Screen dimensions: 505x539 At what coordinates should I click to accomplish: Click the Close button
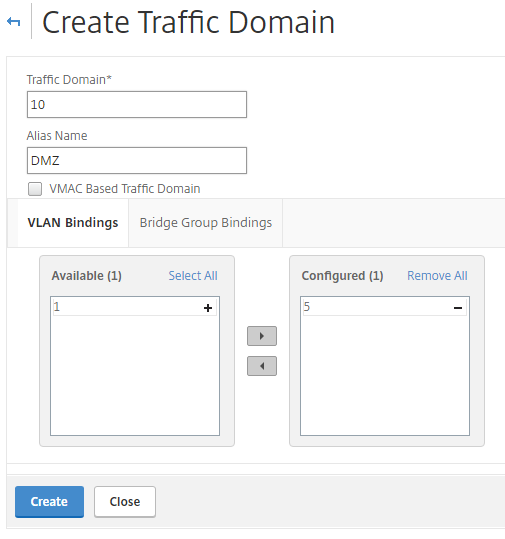click(x=125, y=502)
